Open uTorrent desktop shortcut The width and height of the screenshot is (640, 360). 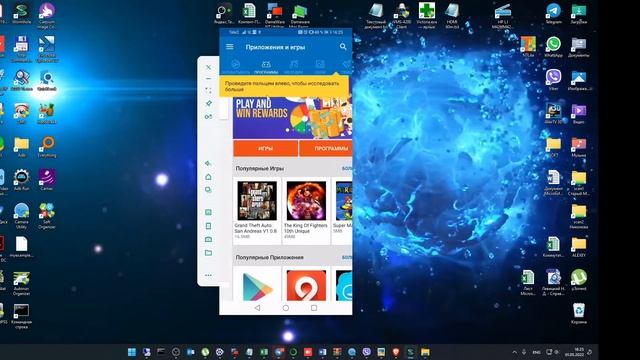[579, 280]
